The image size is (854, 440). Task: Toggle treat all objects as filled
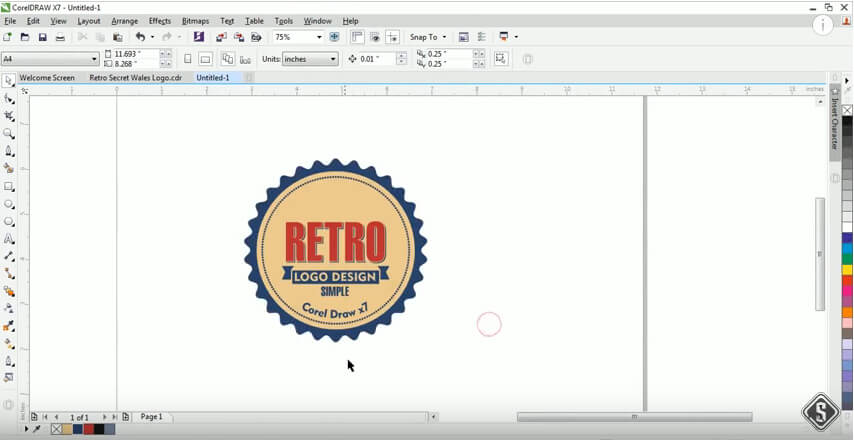(500, 59)
